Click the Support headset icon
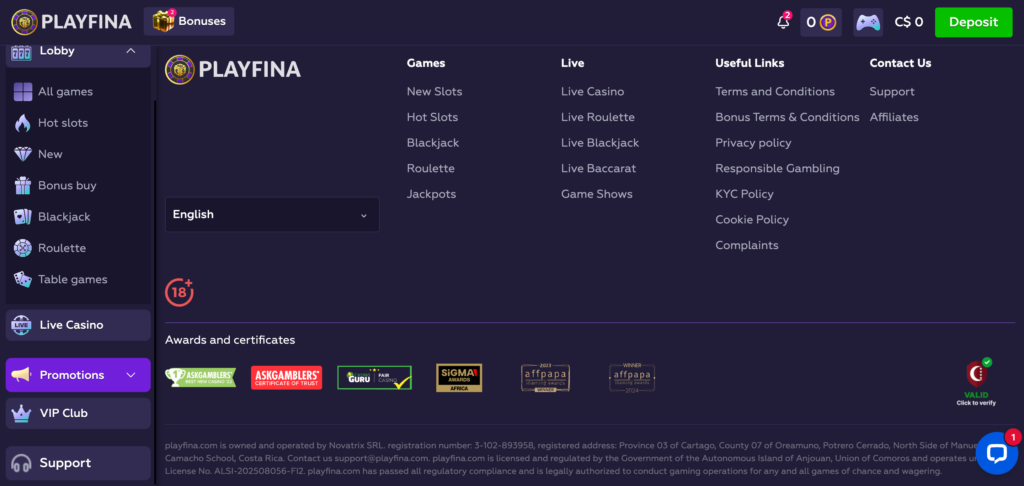 pos(22,463)
